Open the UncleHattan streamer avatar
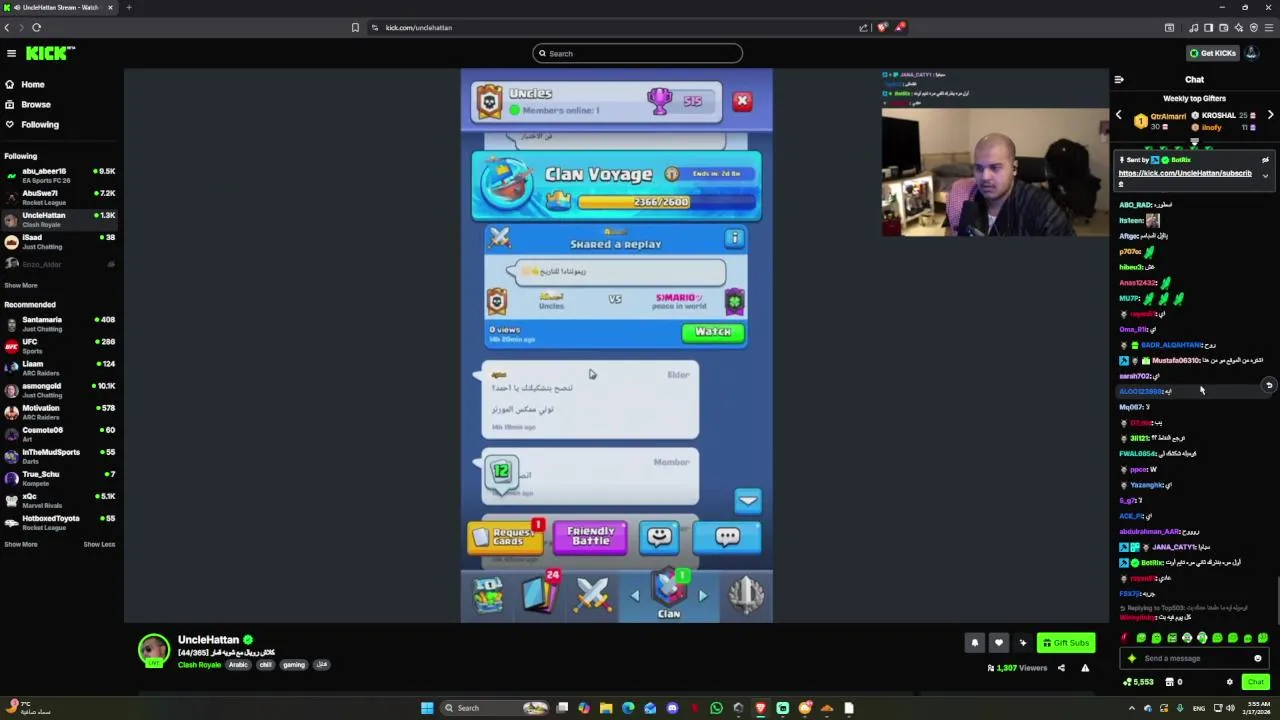Image resolution: width=1280 pixels, height=720 pixels. 154,650
